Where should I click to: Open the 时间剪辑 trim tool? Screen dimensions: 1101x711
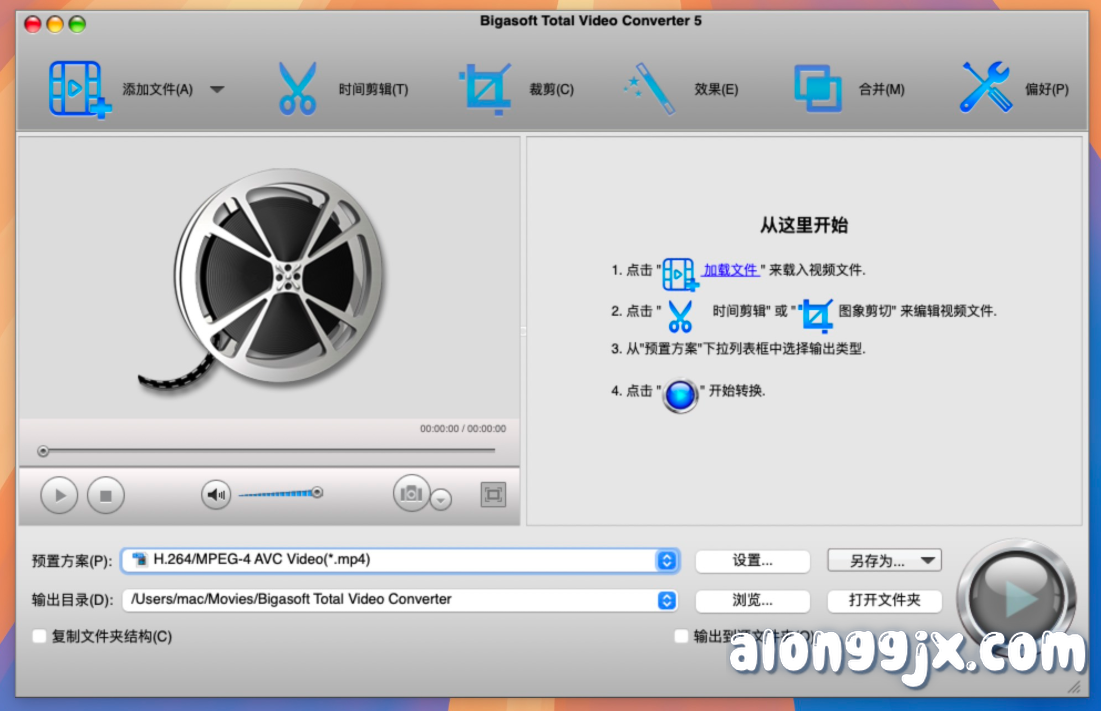(x=297, y=88)
